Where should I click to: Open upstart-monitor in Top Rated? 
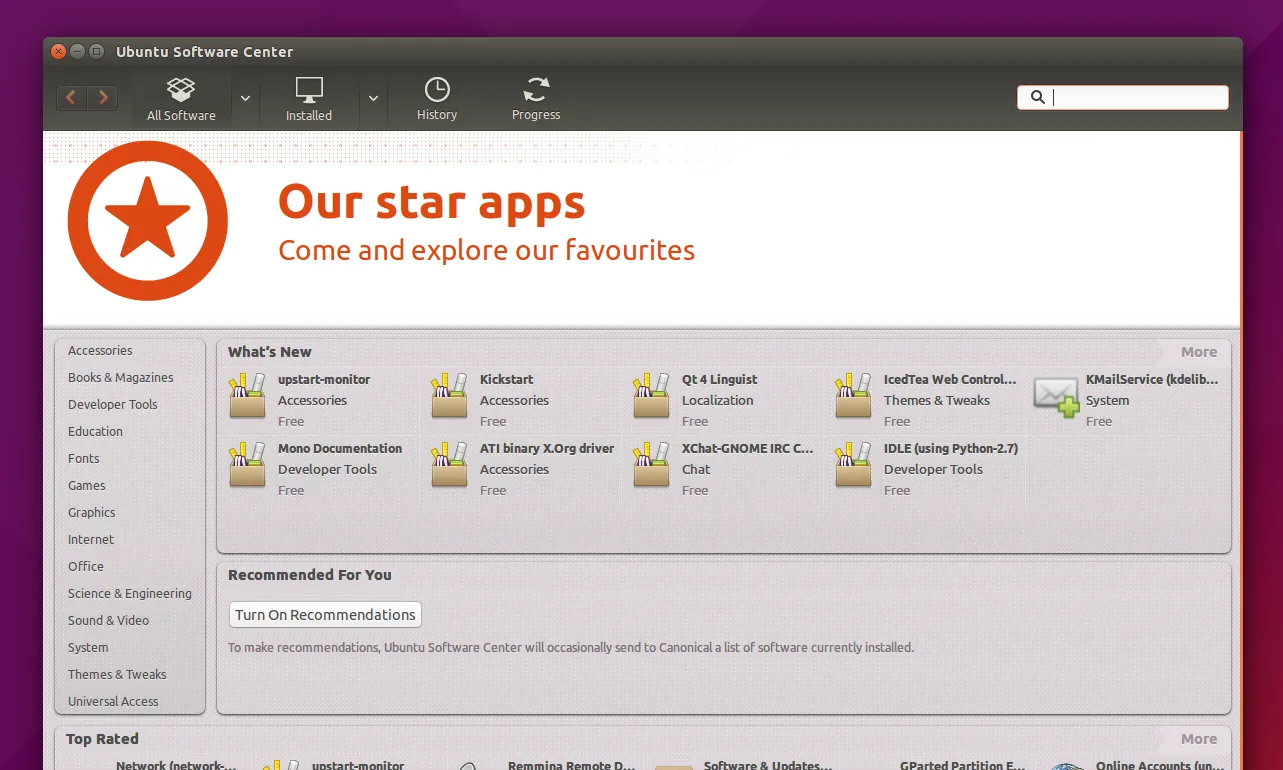pyautogui.click(x=358, y=765)
